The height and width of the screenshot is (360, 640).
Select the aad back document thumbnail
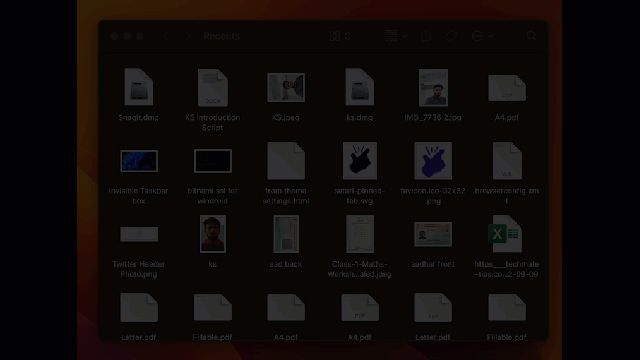coord(286,234)
